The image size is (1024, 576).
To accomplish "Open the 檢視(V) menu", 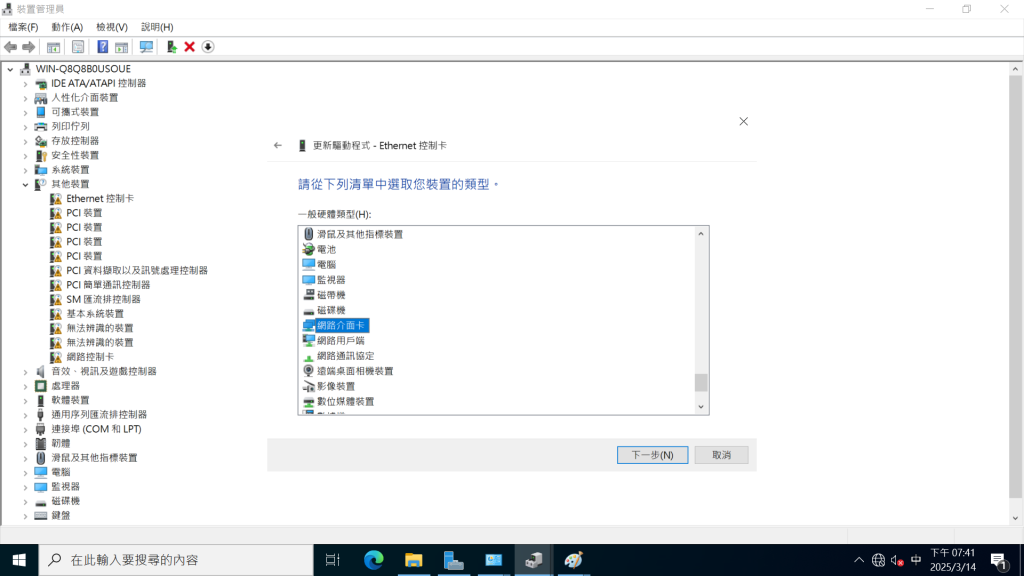I will (112, 27).
